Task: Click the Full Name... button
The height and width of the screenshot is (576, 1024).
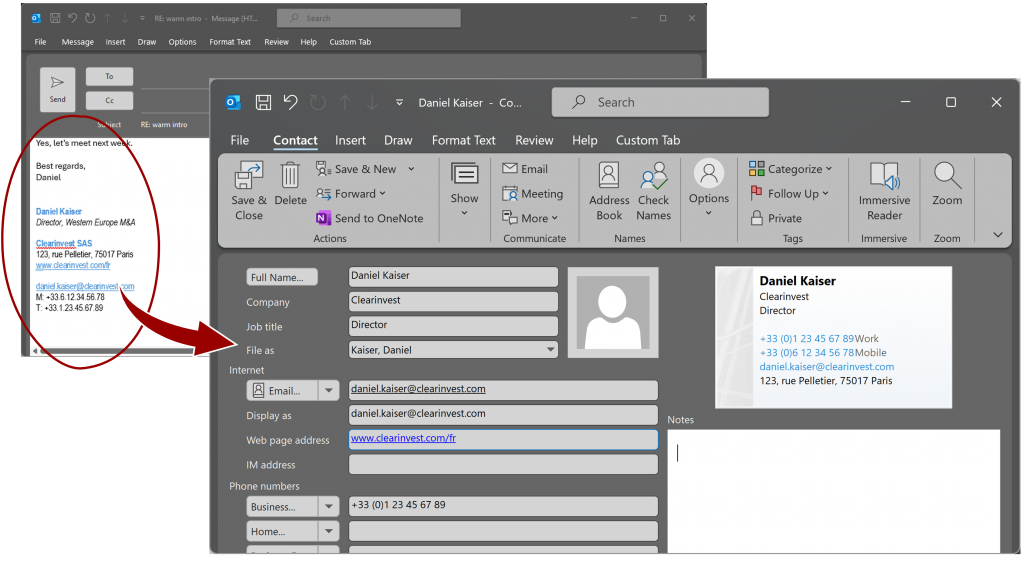Action: [282, 277]
